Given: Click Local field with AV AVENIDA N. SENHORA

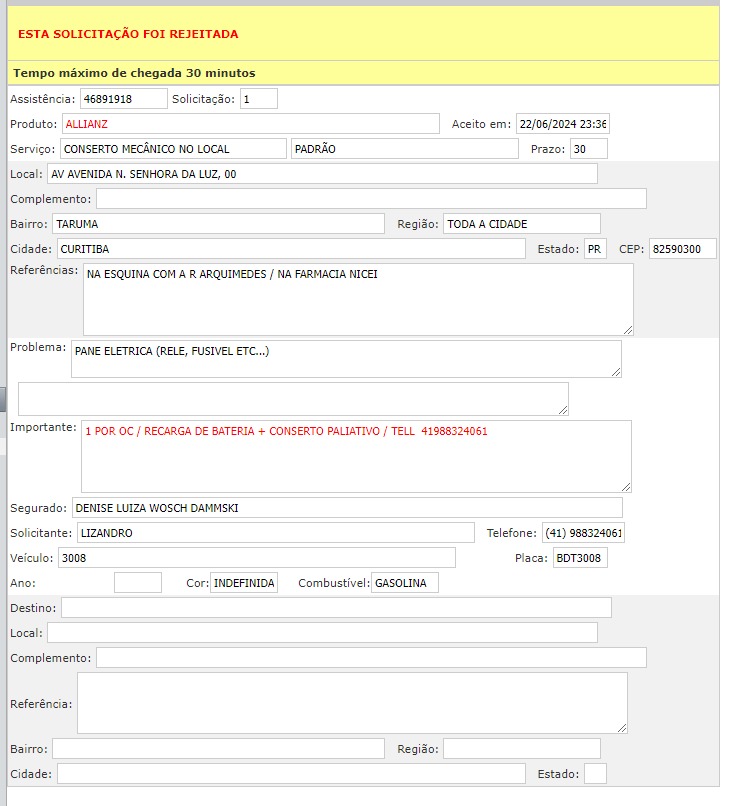Looking at the screenshot, I should (x=322, y=174).
